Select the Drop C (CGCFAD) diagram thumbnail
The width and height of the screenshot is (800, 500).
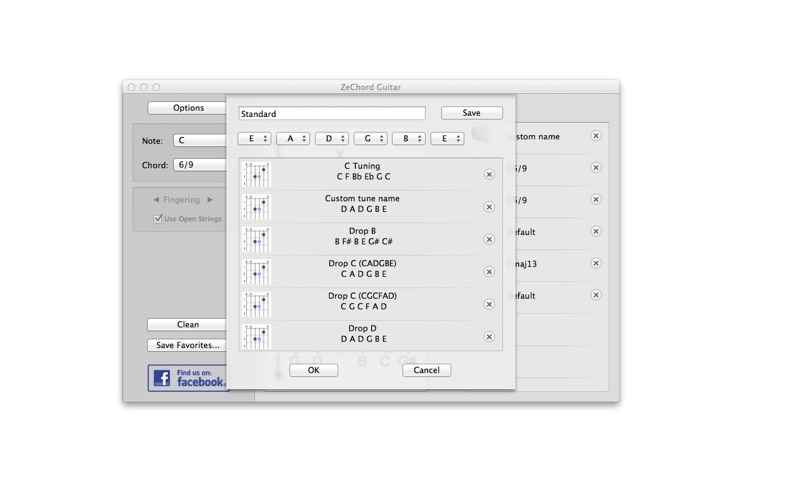pos(256,304)
